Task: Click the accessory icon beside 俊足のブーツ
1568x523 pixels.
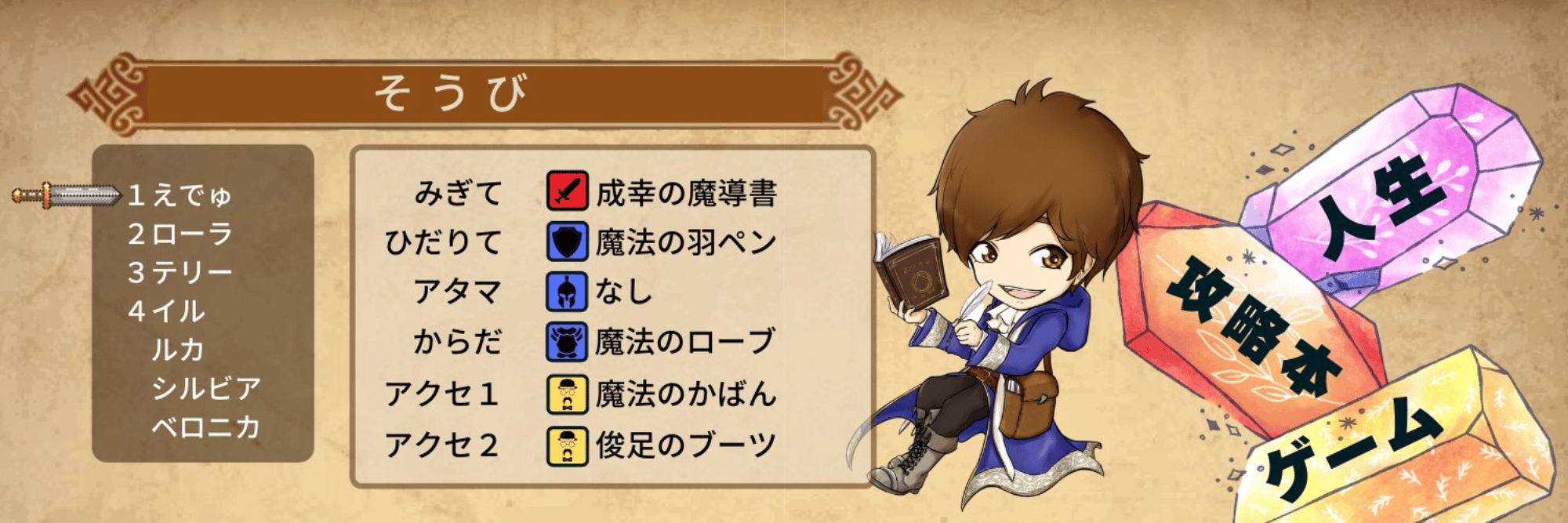Action: coord(567,445)
